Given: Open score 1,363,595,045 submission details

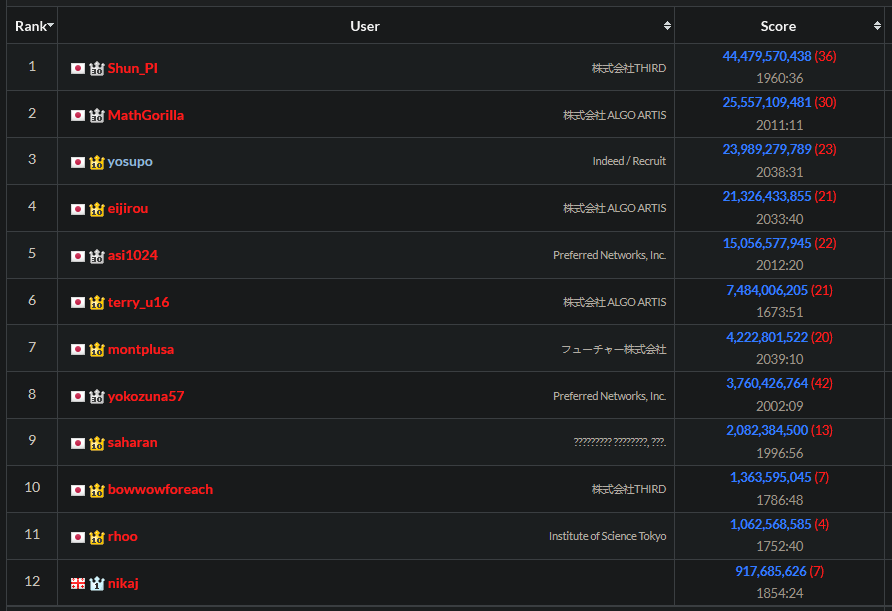Looking at the screenshot, I should tap(771, 477).
